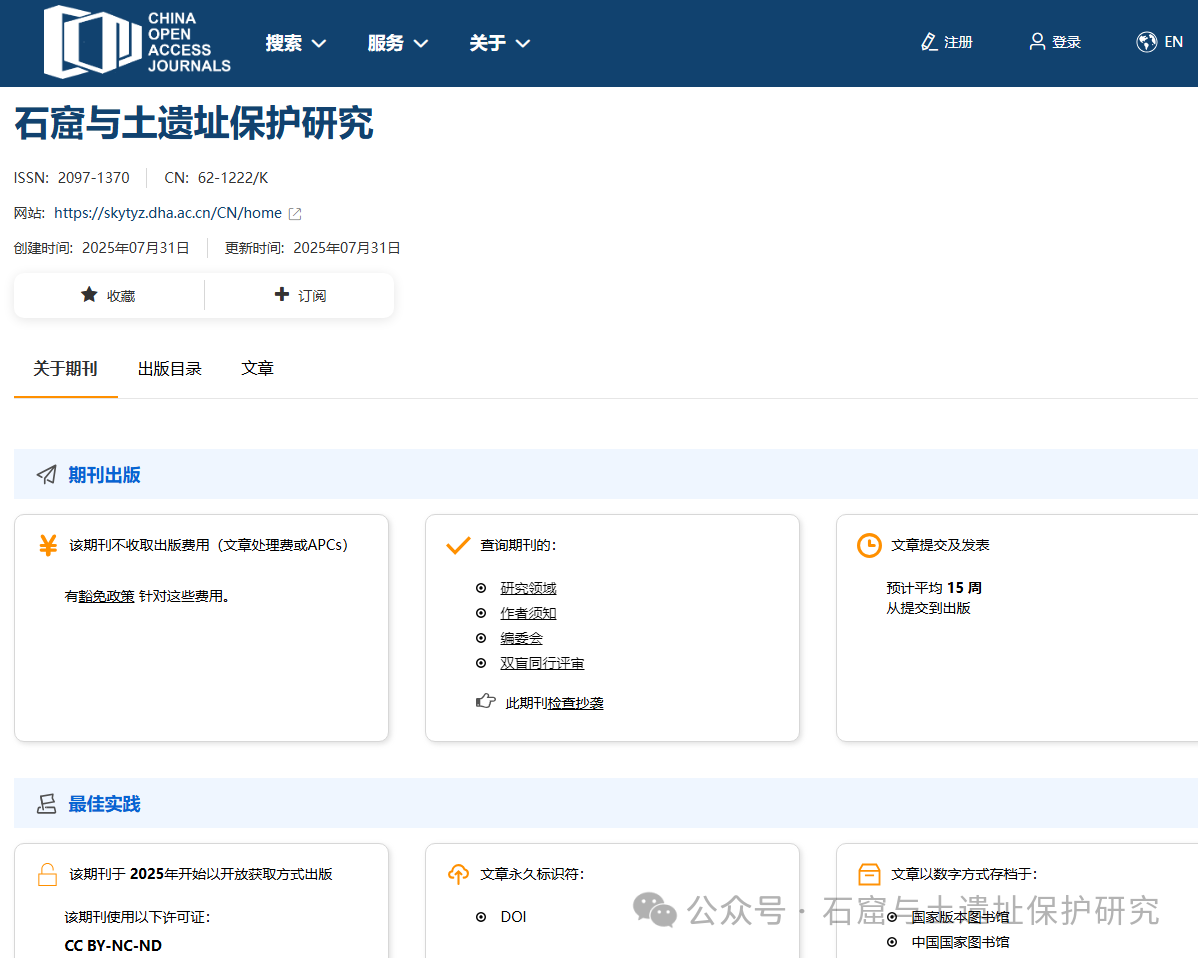Click the user login icon
Image resolution: width=1198 pixels, height=958 pixels.
point(1037,42)
